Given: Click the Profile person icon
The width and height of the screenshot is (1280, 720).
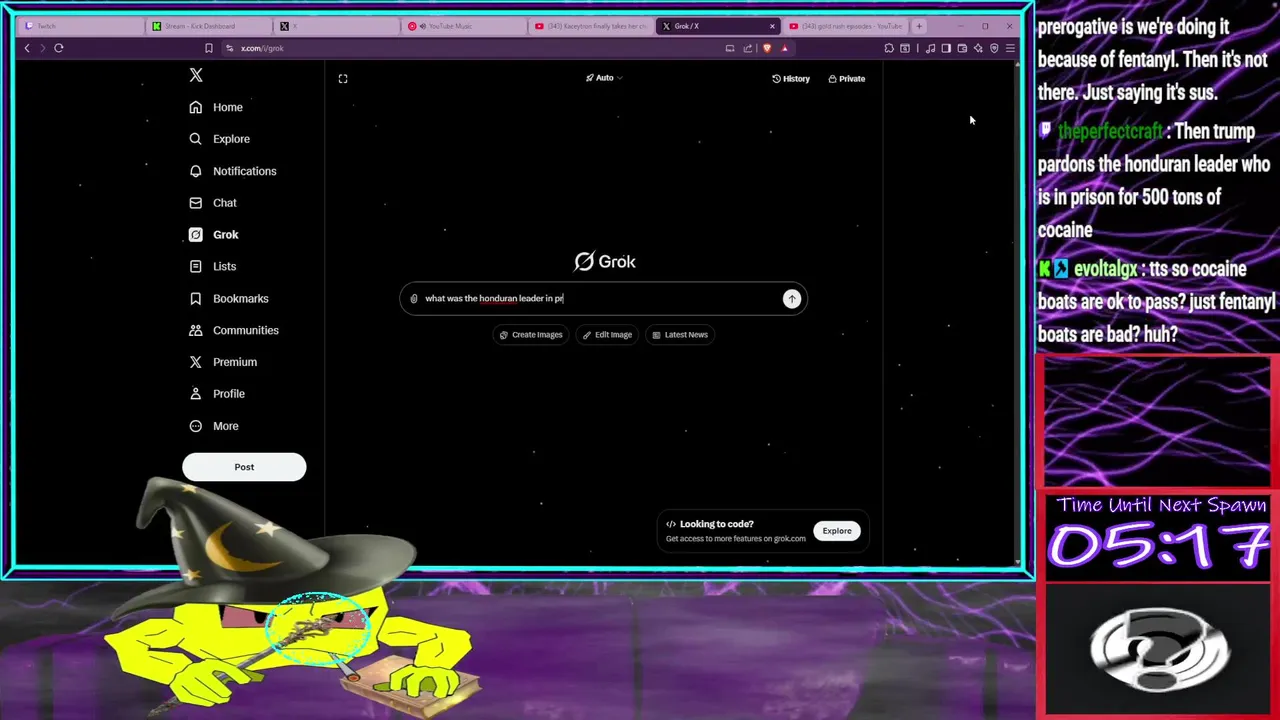Looking at the screenshot, I should click(x=195, y=394).
